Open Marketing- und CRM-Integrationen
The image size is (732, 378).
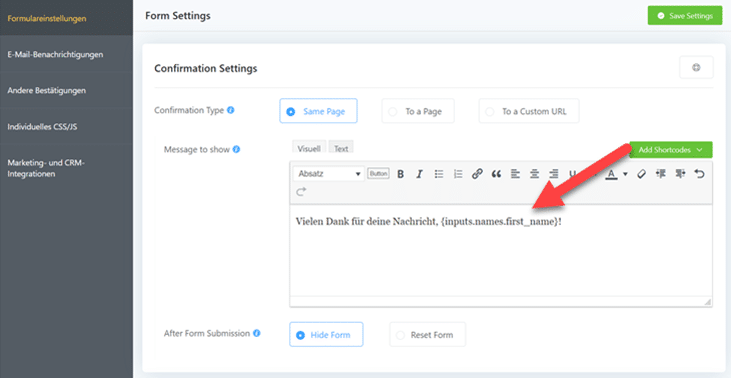(x=66, y=168)
